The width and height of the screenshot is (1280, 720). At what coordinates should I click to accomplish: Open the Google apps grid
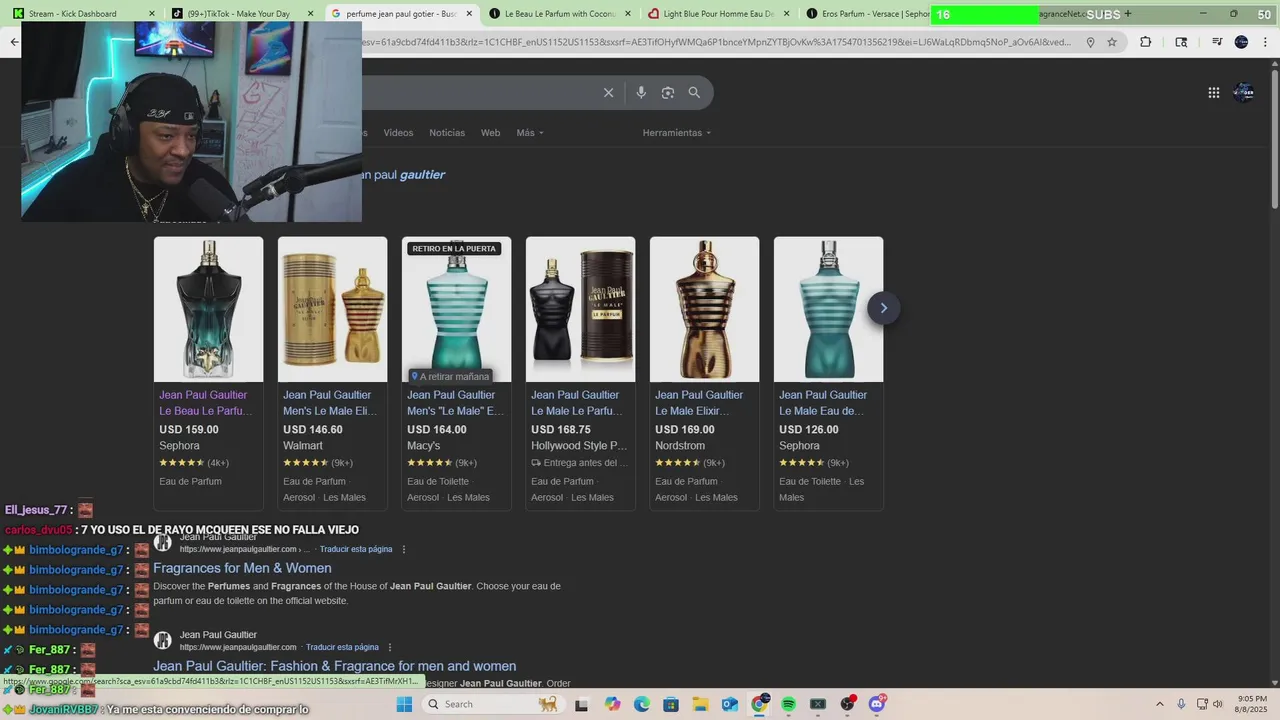click(1213, 93)
